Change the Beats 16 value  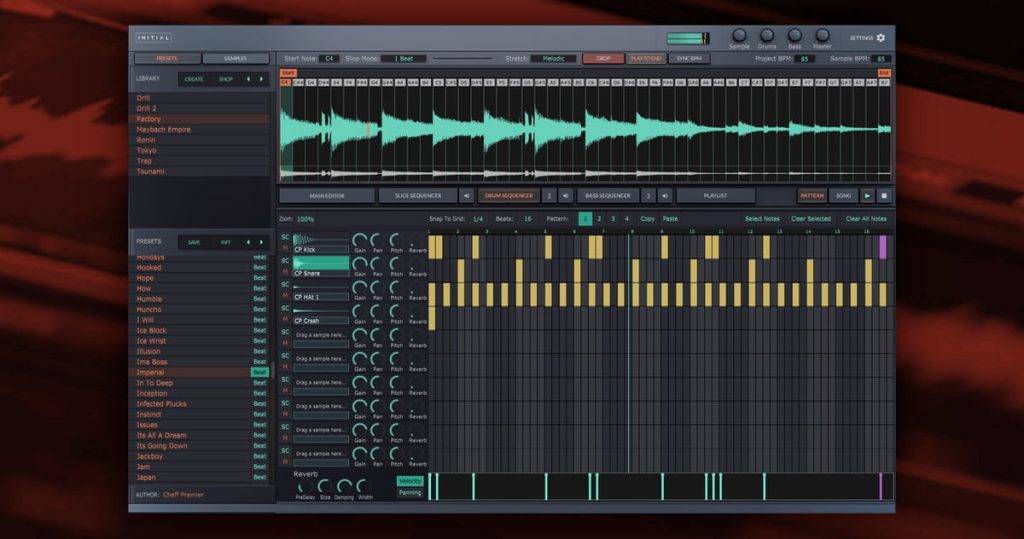click(x=528, y=219)
